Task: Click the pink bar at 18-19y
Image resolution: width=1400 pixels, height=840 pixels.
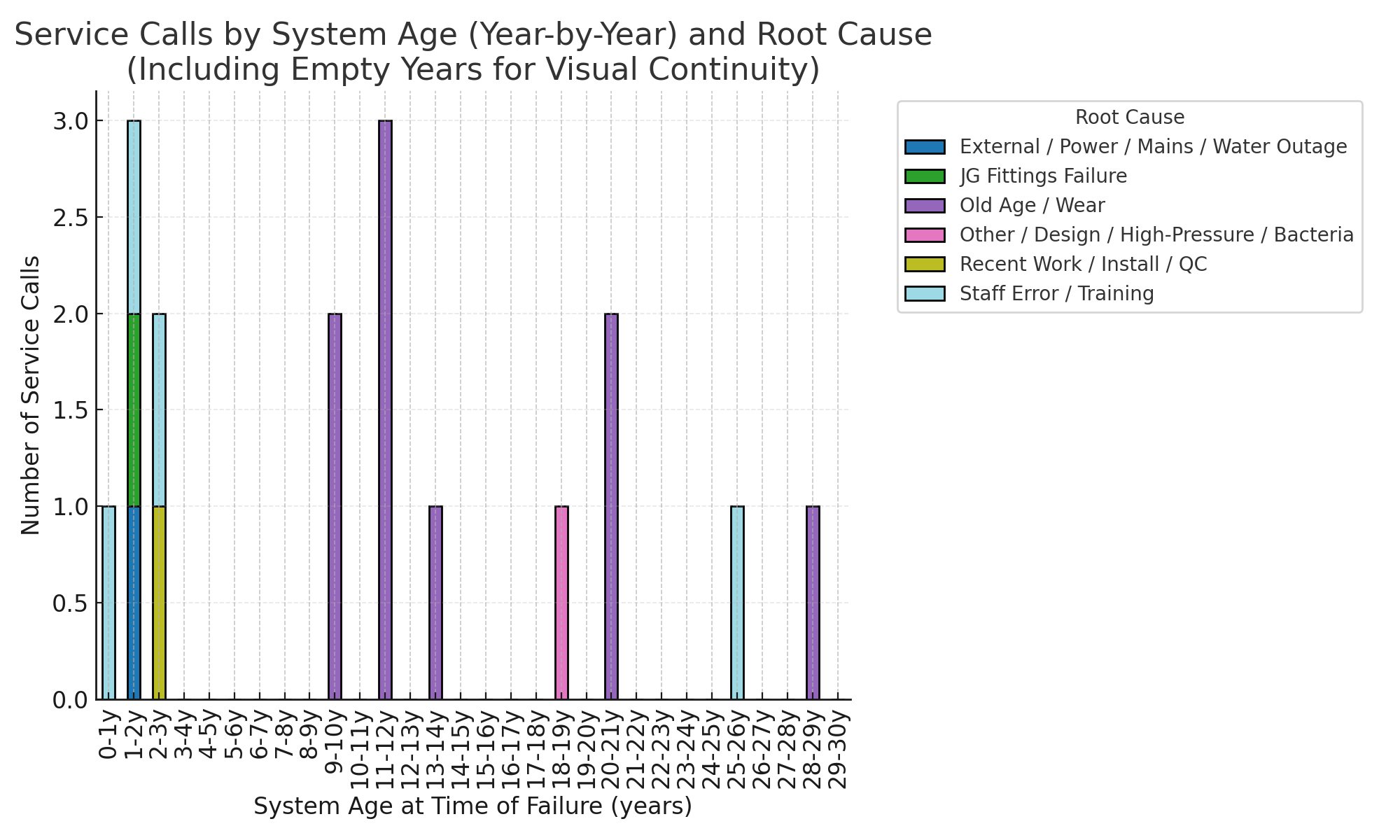Action: point(561,602)
